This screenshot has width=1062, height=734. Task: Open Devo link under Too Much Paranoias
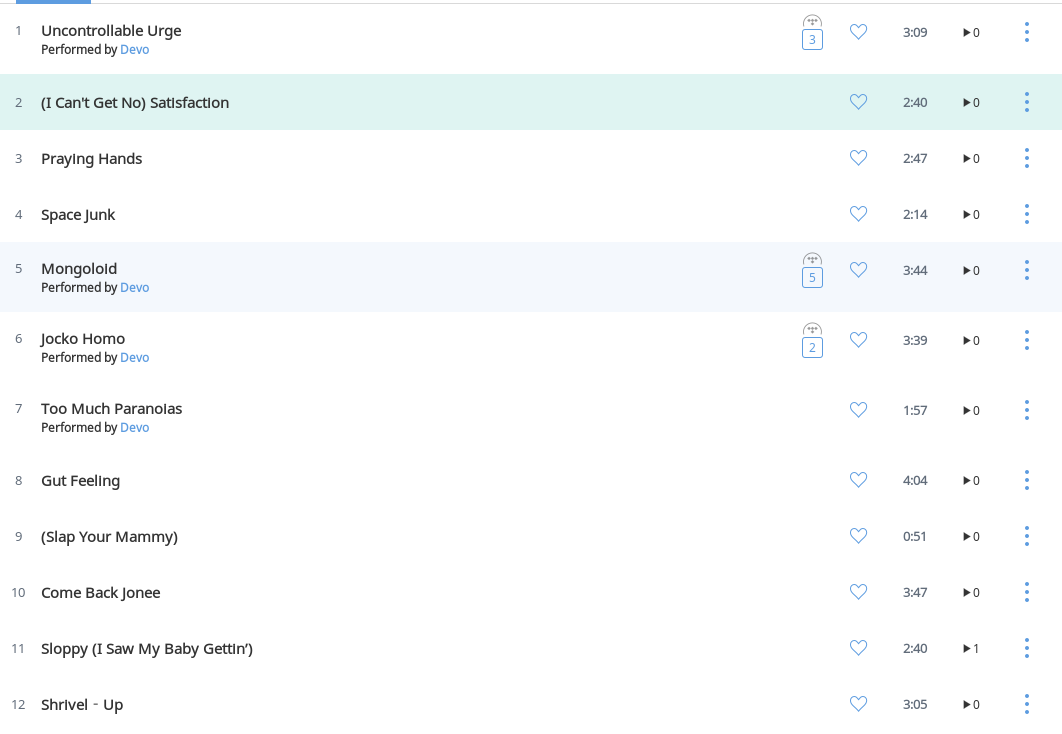(134, 427)
